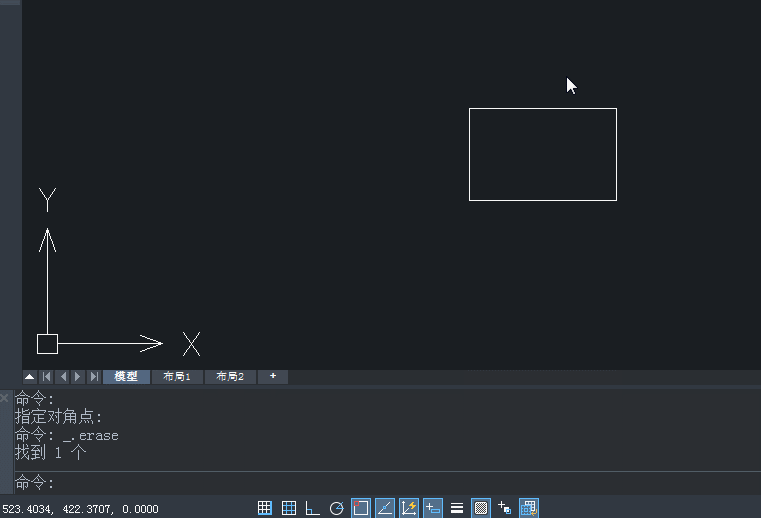Toggle transparency display icon
Image resolution: width=761 pixels, height=518 pixels.
pyautogui.click(x=480, y=508)
